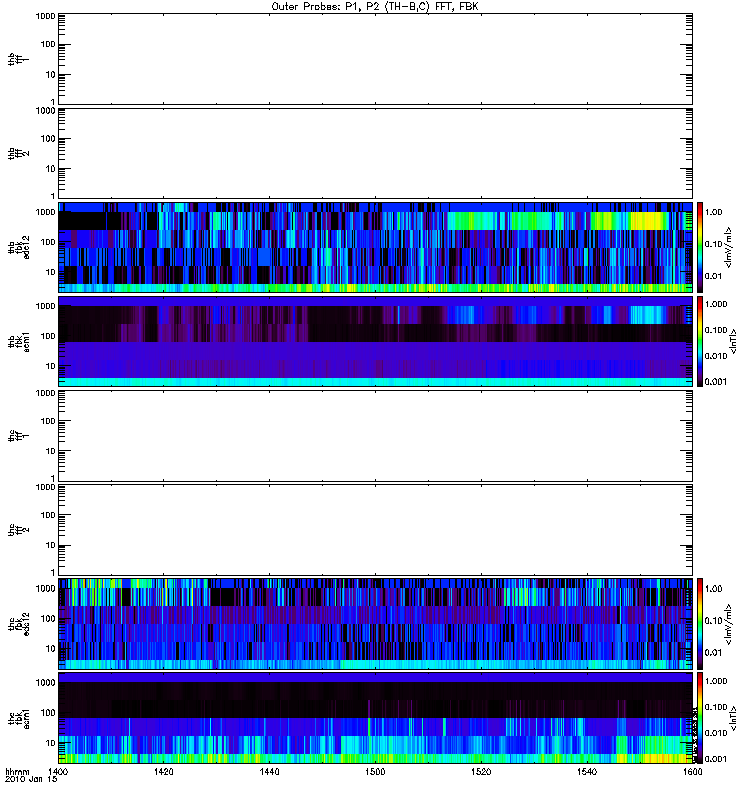Click the '0.01' value on thc edc12 color bar
This screenshot has width=750, height=800.
[x=714, y=652]
